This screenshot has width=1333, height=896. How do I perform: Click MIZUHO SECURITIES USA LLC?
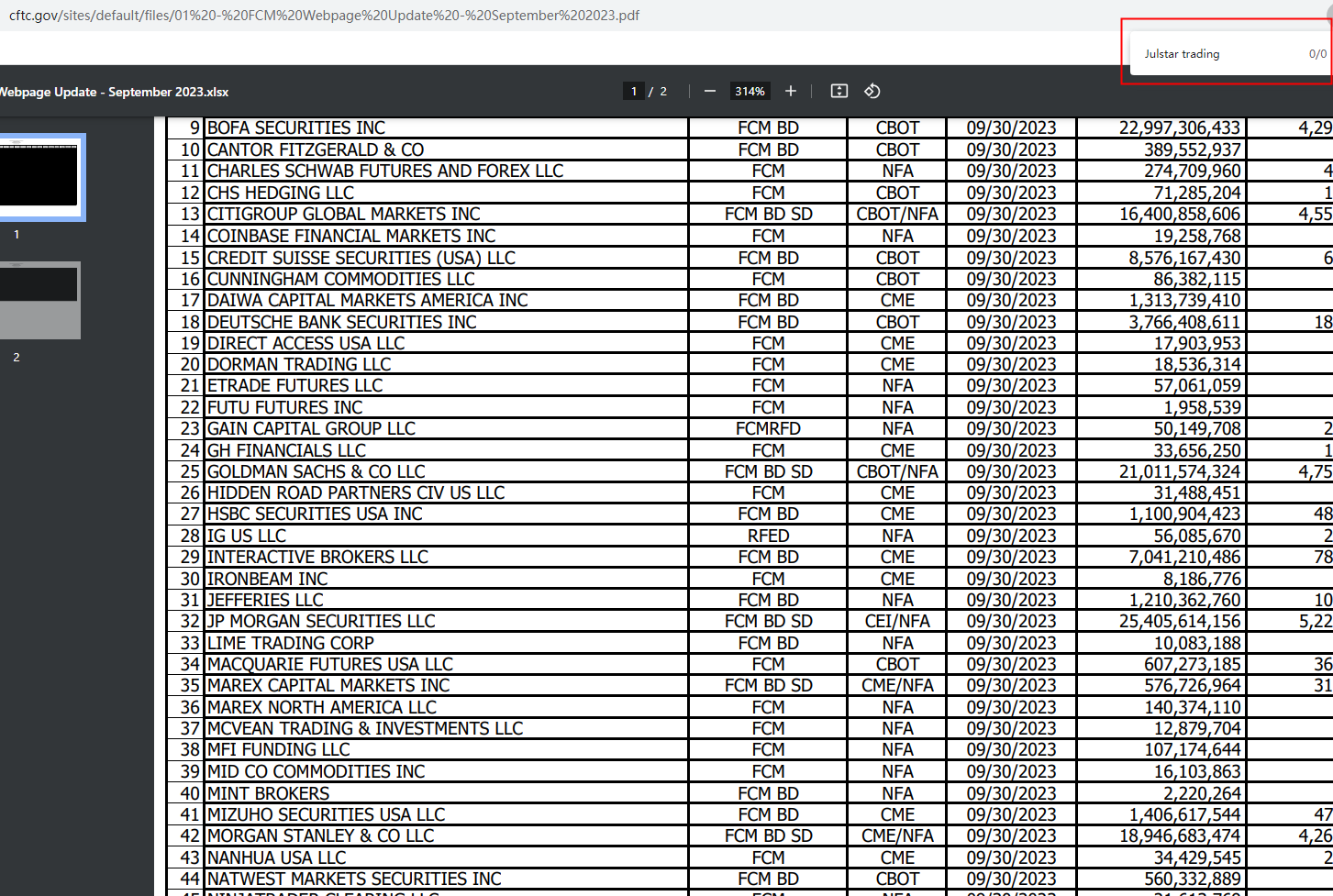(327, 814)
